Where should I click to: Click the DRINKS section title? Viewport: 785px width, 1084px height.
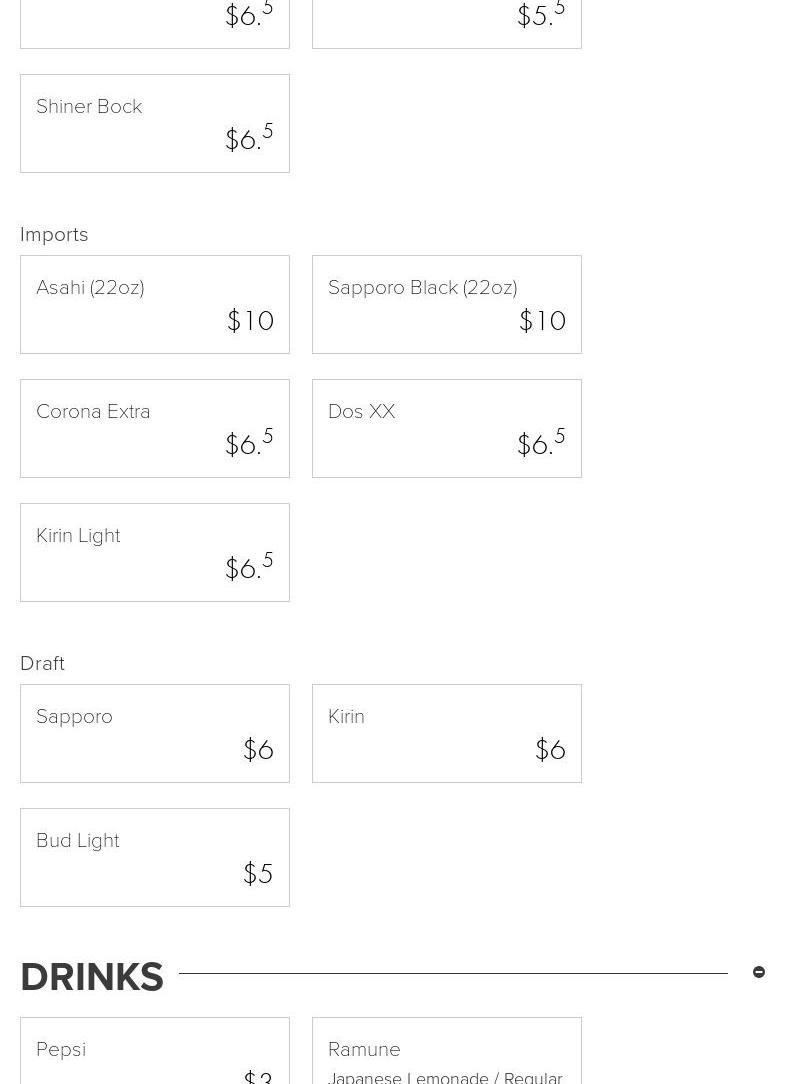click(x=92, y=977)
